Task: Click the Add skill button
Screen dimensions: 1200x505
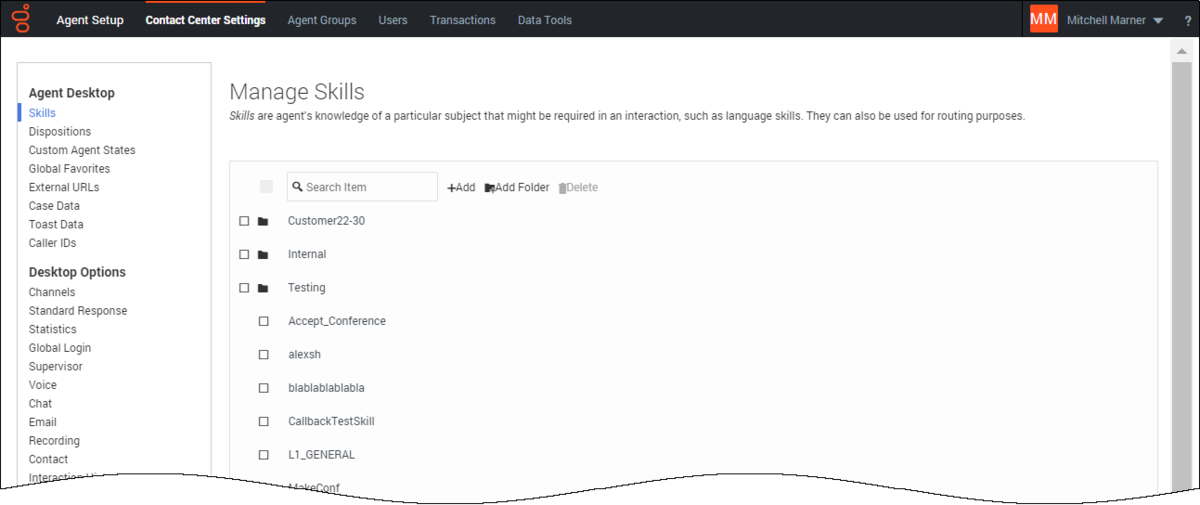Action: [461, 187]
